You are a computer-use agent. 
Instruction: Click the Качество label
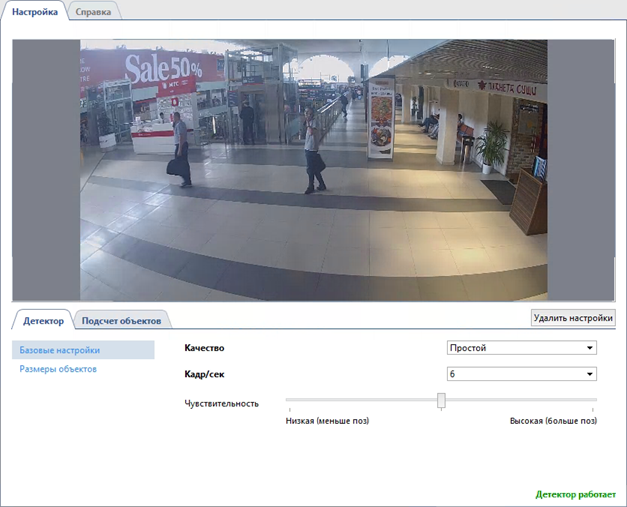coord(205,348)
